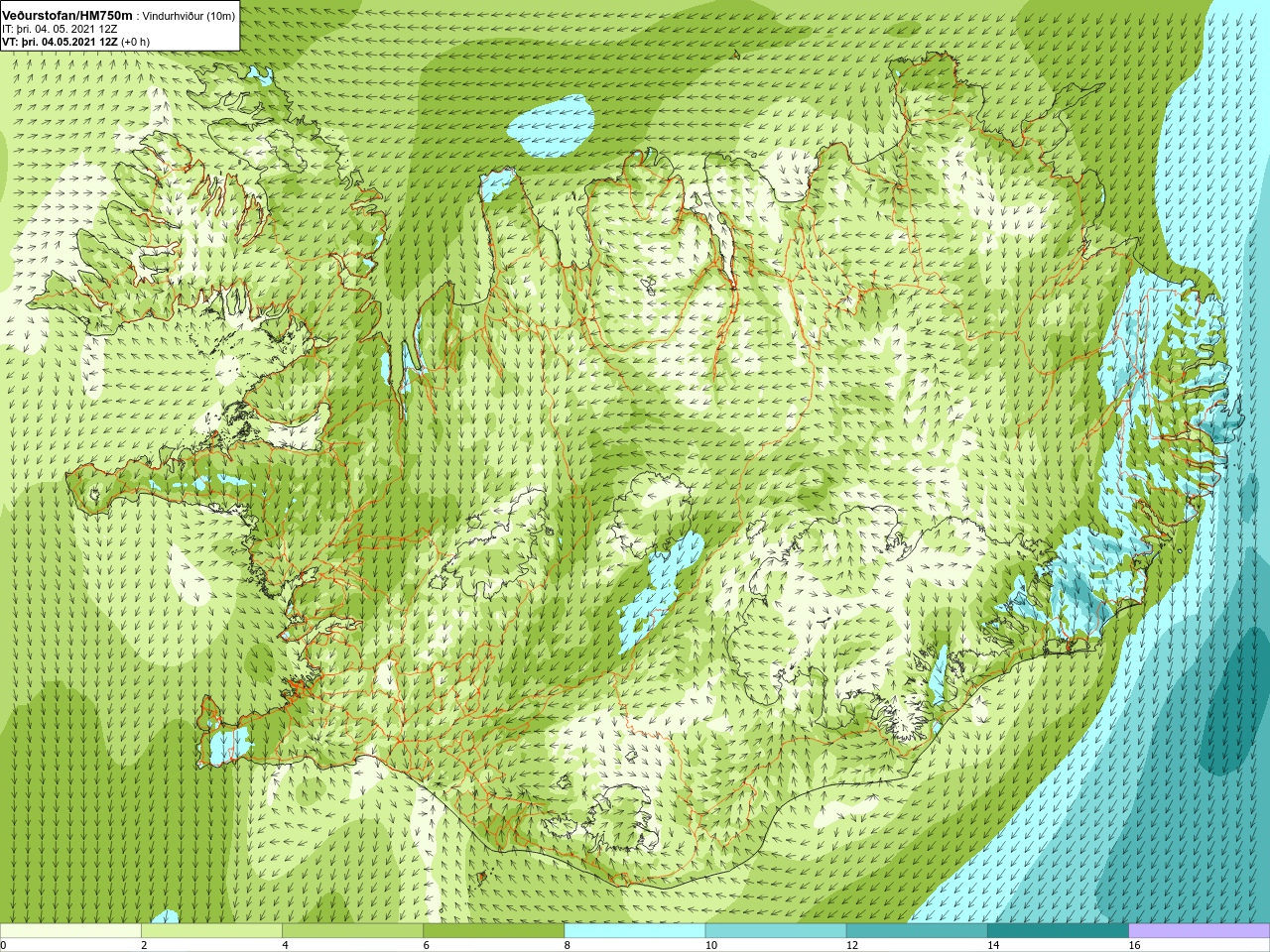Click the legend value label 10
1270x952 pixels.
(710, 945)
